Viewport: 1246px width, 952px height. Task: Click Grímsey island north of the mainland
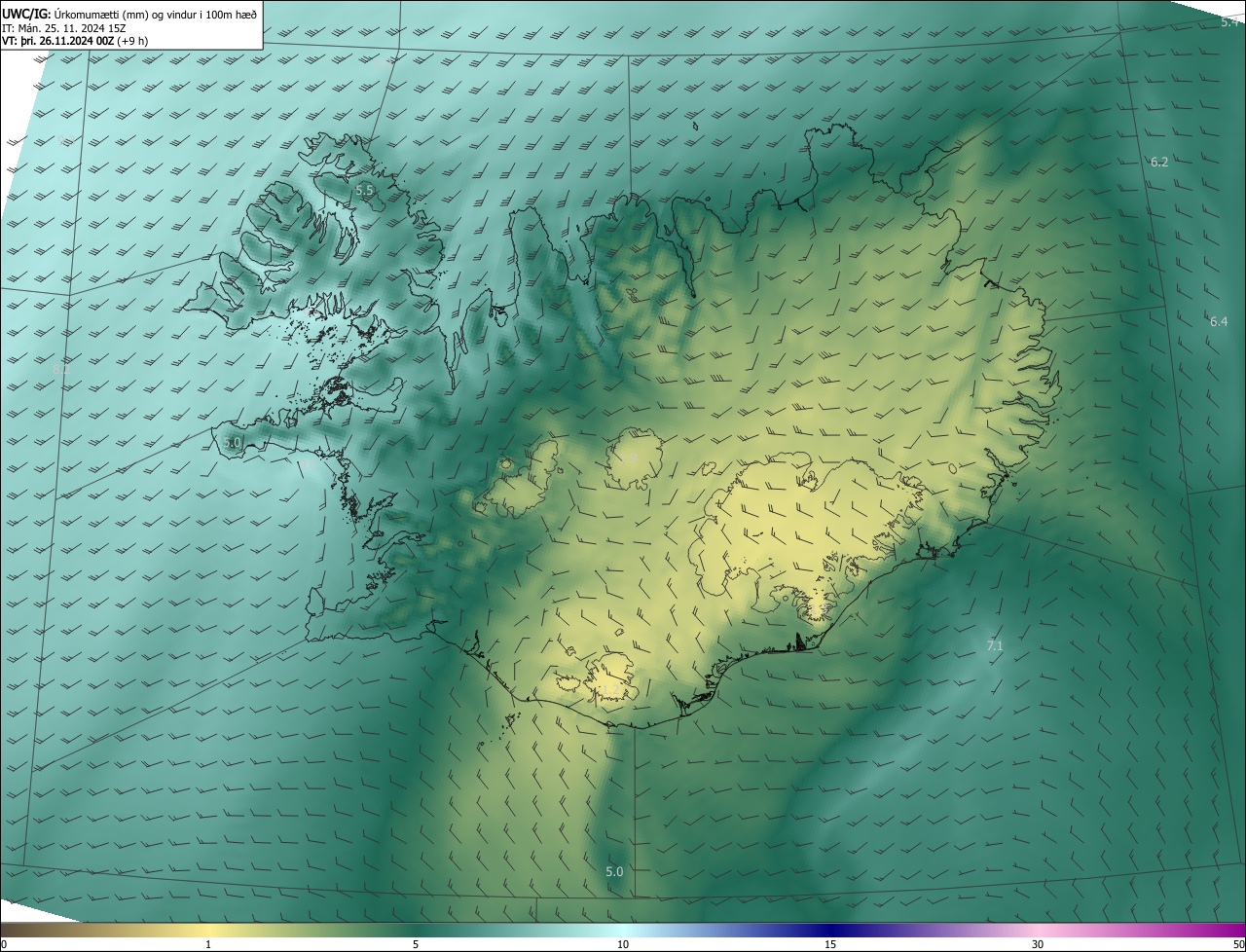tap(697, 125)
